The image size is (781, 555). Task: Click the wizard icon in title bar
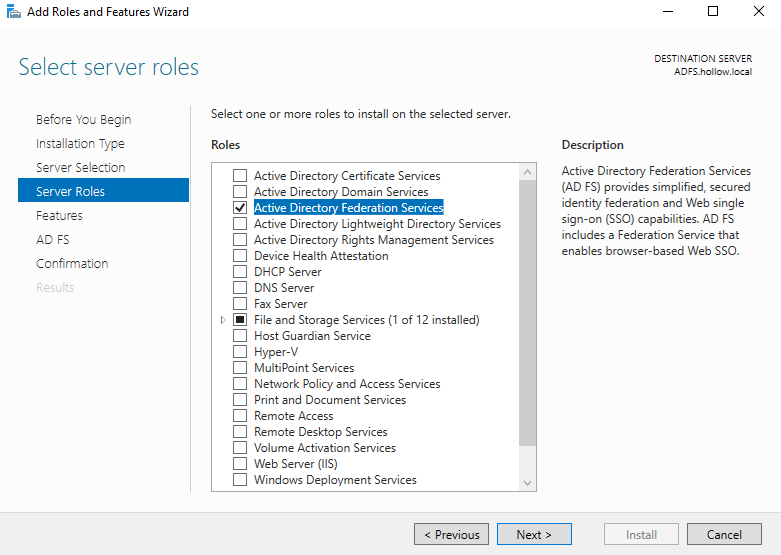coord(12,12)
